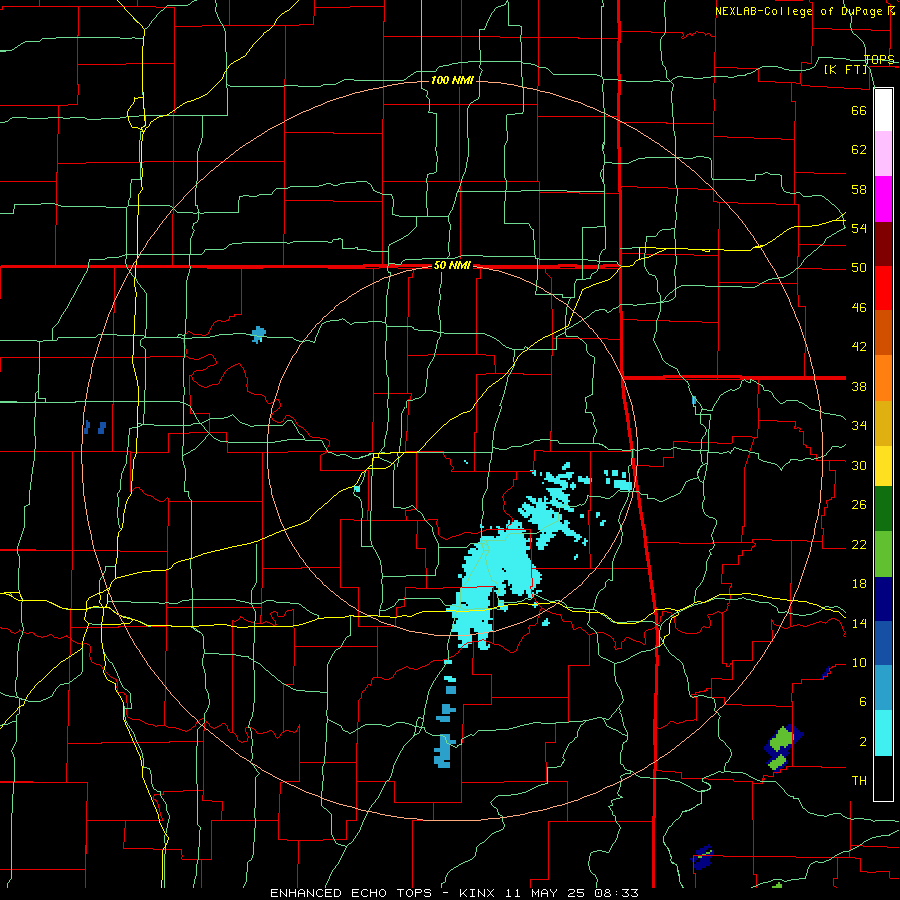Click the 22 legend value
This screenshot has width=900, height=900.
coord(859,544)
